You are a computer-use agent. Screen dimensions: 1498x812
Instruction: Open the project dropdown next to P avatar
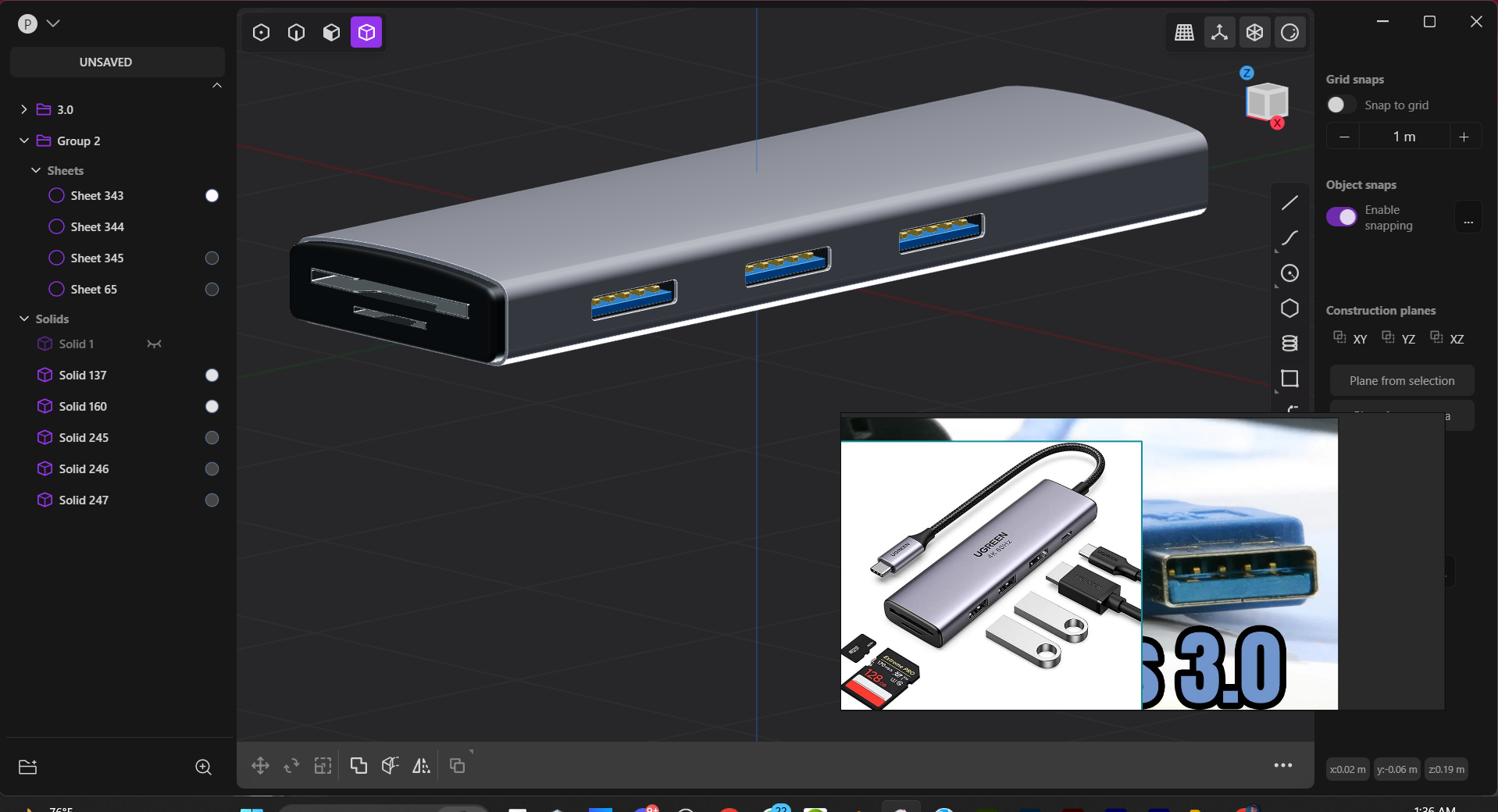point(53,23)
